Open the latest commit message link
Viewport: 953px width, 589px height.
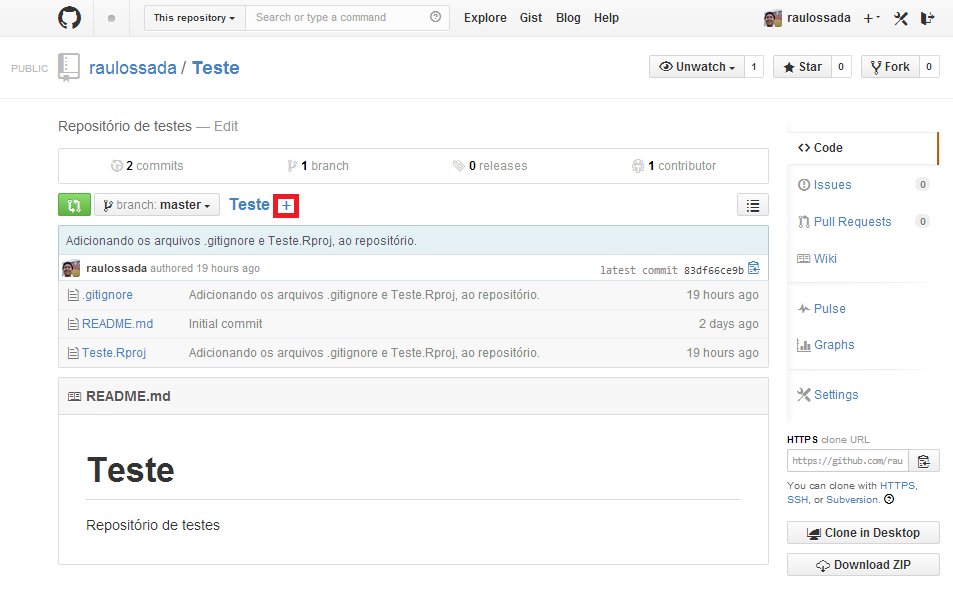[x=241, y=241]
